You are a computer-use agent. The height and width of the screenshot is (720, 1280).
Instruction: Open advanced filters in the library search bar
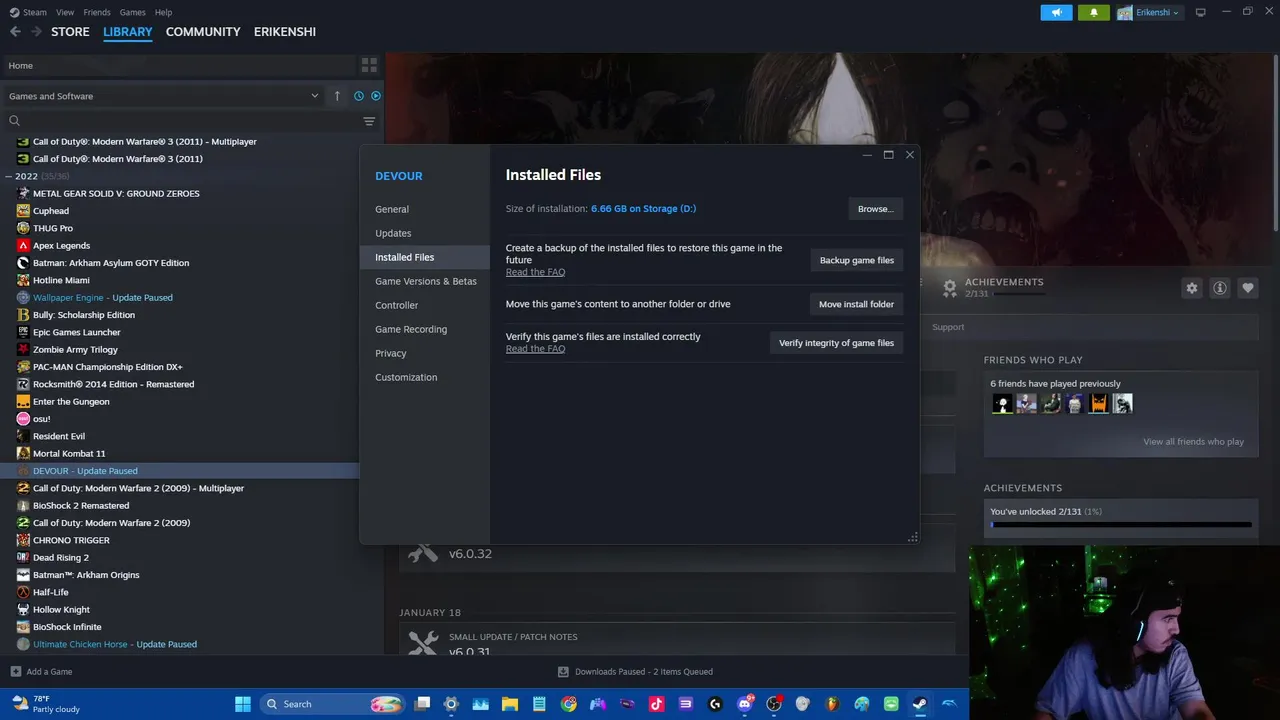[369, 121]
